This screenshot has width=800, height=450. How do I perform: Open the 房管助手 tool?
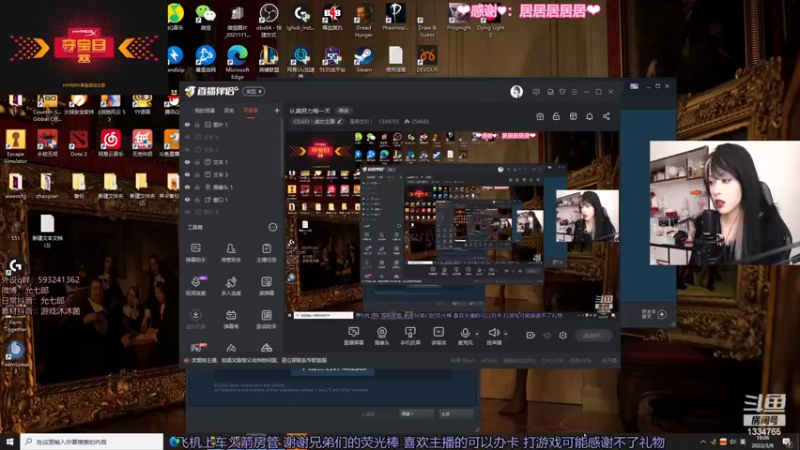pyautogui.click(x=231, y=253)
